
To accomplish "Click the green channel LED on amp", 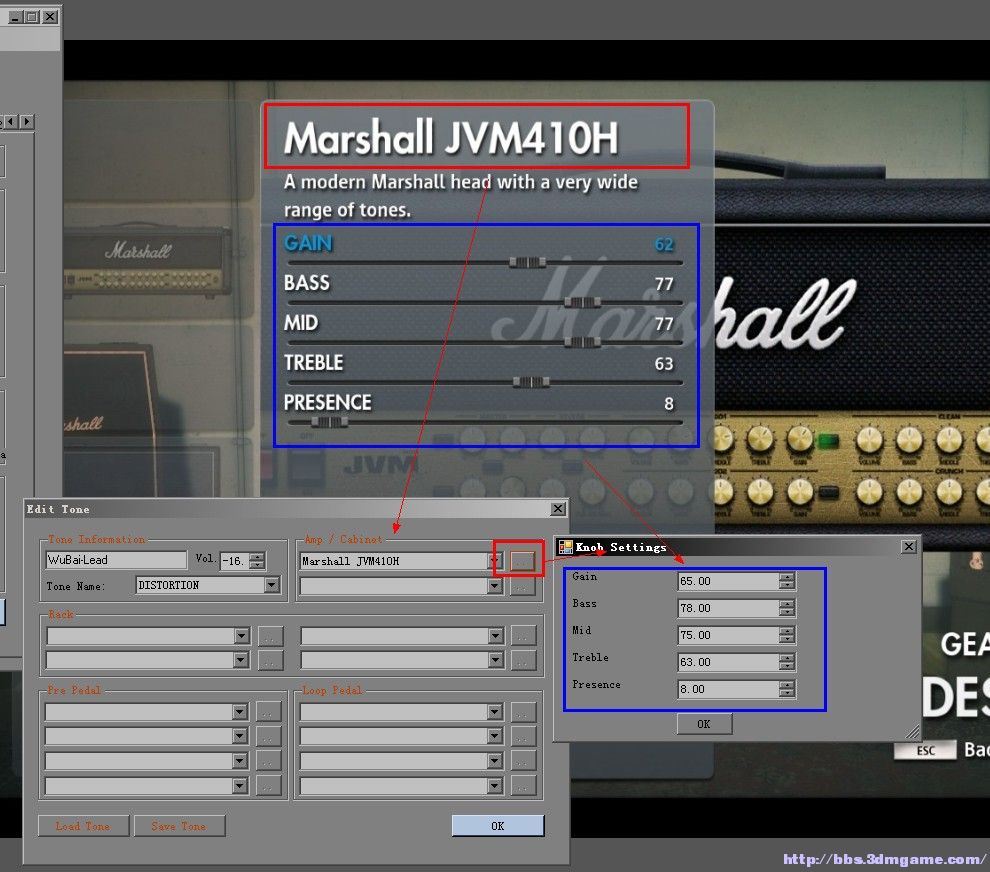I will [828, 441].
